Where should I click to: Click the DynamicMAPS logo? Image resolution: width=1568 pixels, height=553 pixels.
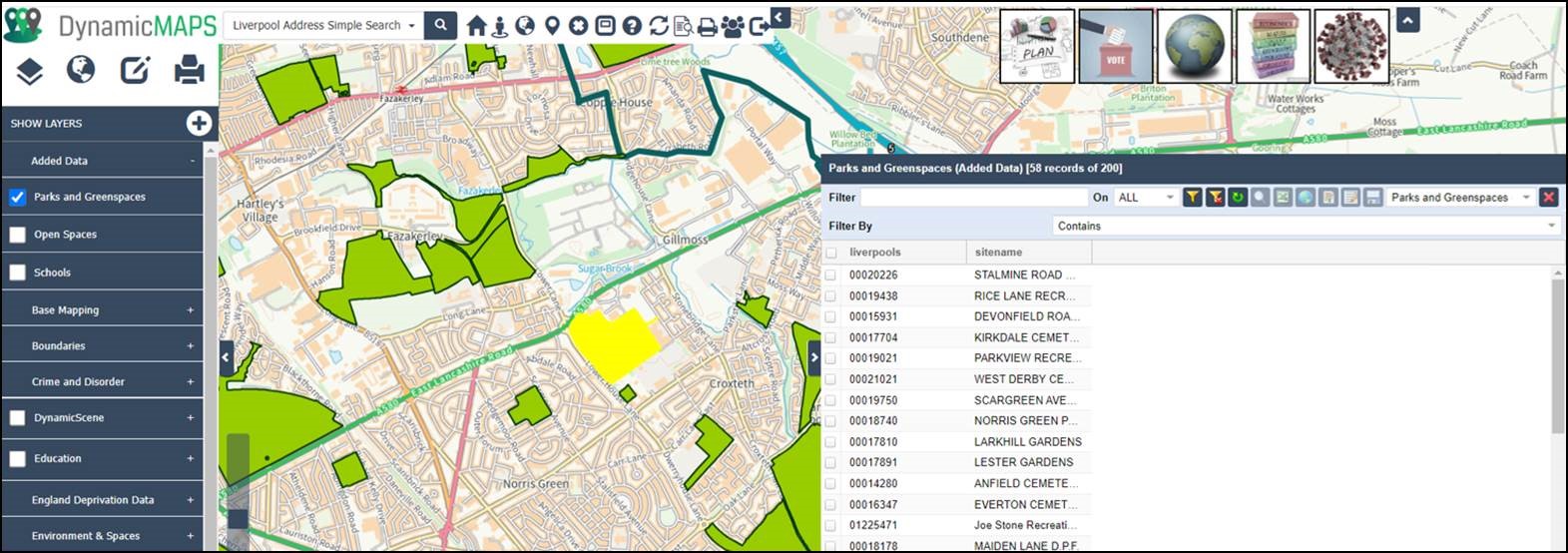pos(110,26)
